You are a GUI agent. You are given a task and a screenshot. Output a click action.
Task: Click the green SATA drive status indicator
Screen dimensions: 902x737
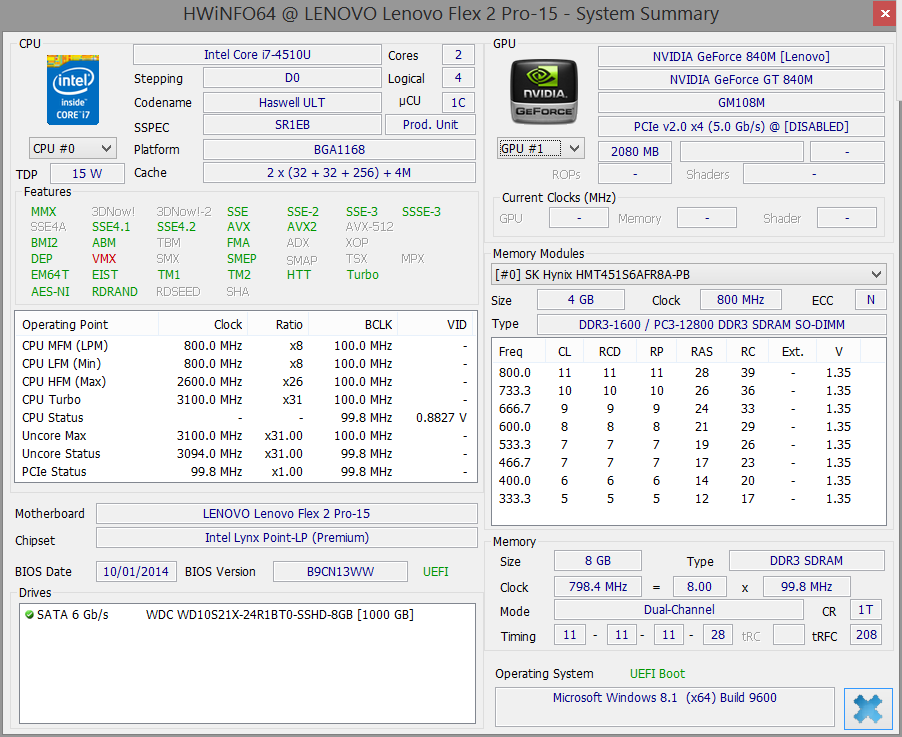click(x=29, y=614)
